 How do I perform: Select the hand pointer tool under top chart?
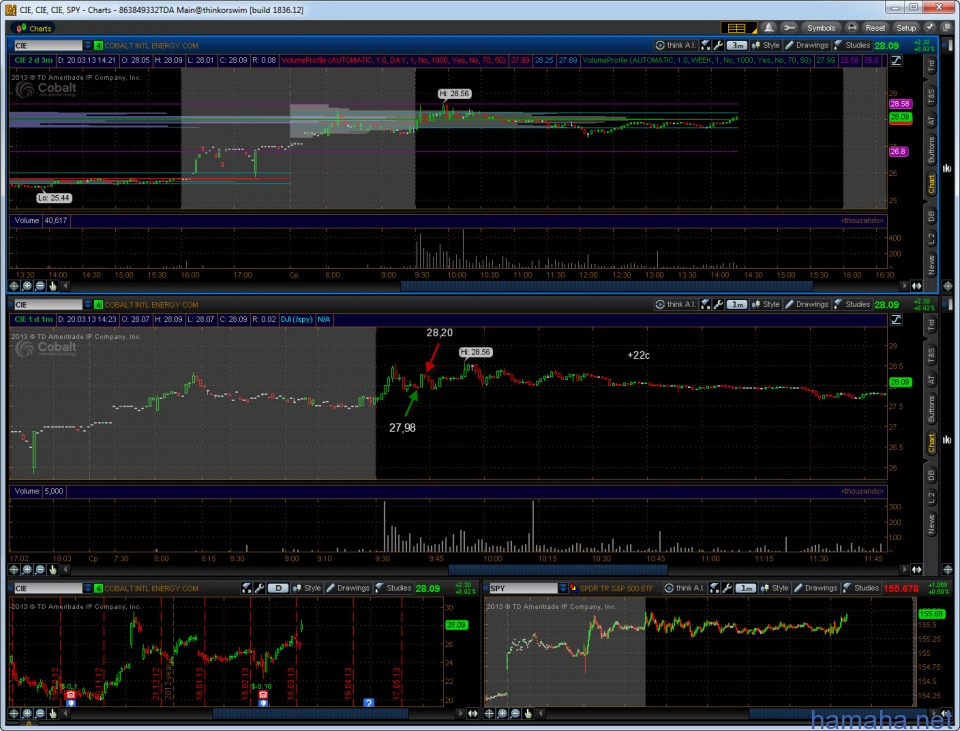53,286
